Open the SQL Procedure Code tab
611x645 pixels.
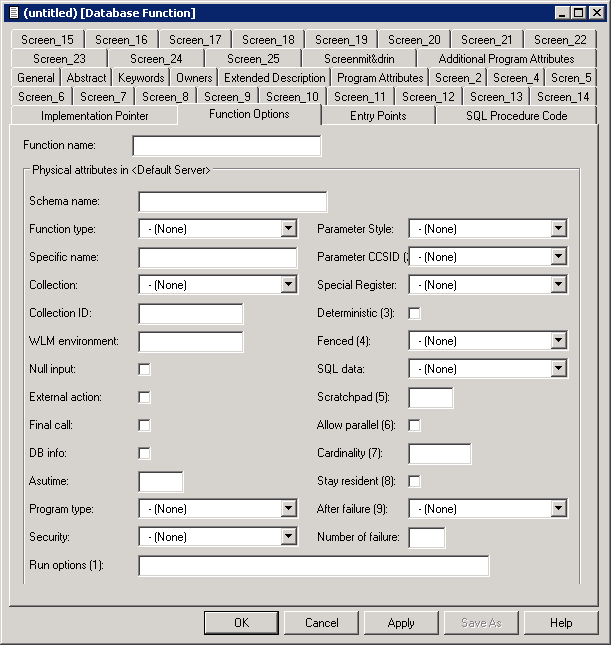[516, 116]
